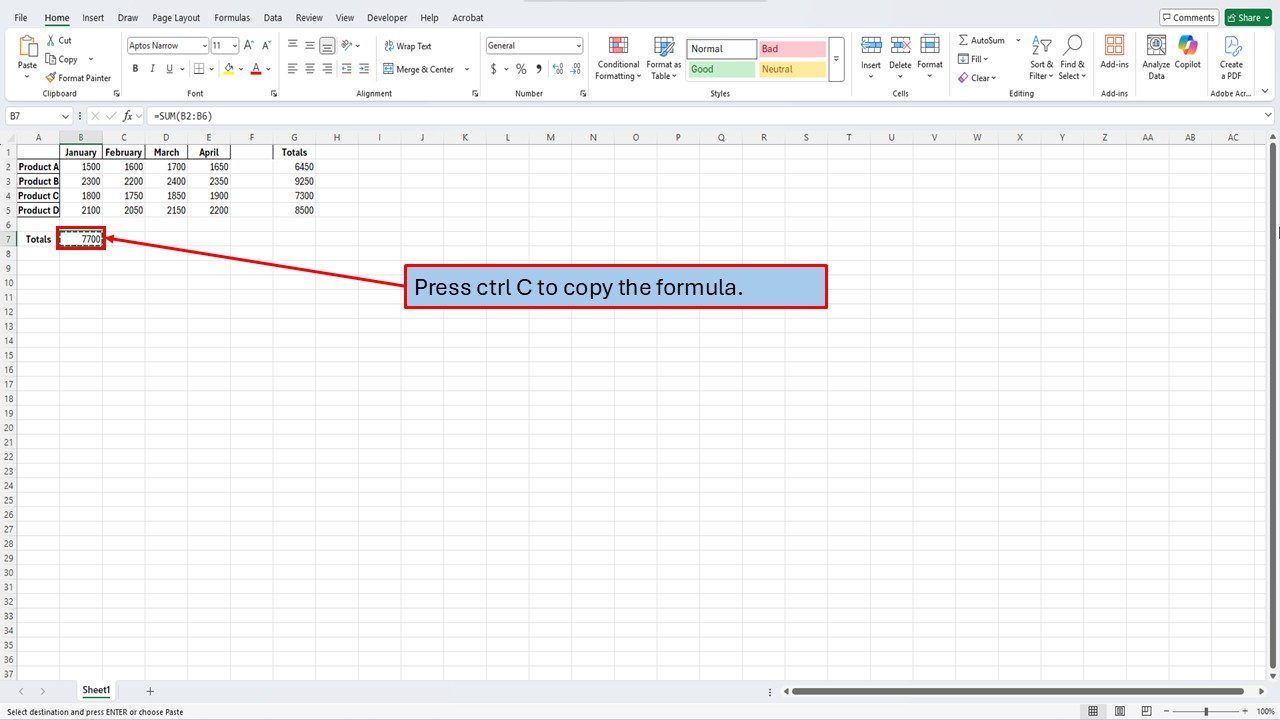This screenshot has height=720, width=1280.
Task: Click the Share button
Action: tap(1245, 17)
